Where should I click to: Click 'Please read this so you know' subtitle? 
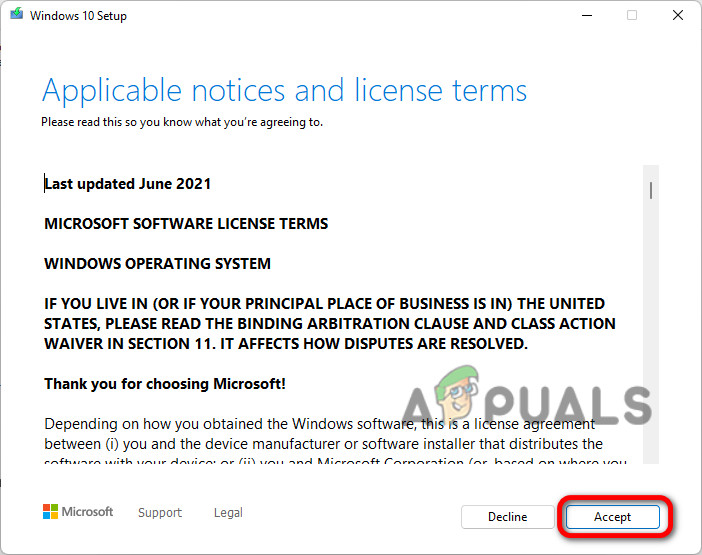(x=182, y=122)
